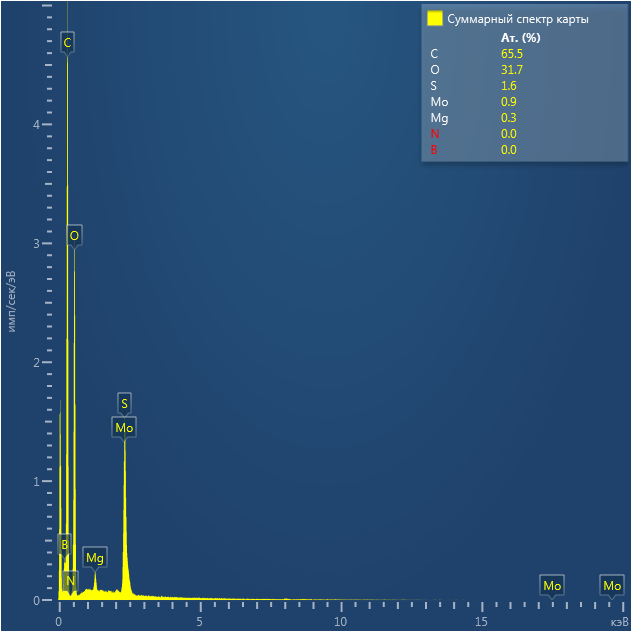
Task: Click the Mg peak label
Action: 95,557
